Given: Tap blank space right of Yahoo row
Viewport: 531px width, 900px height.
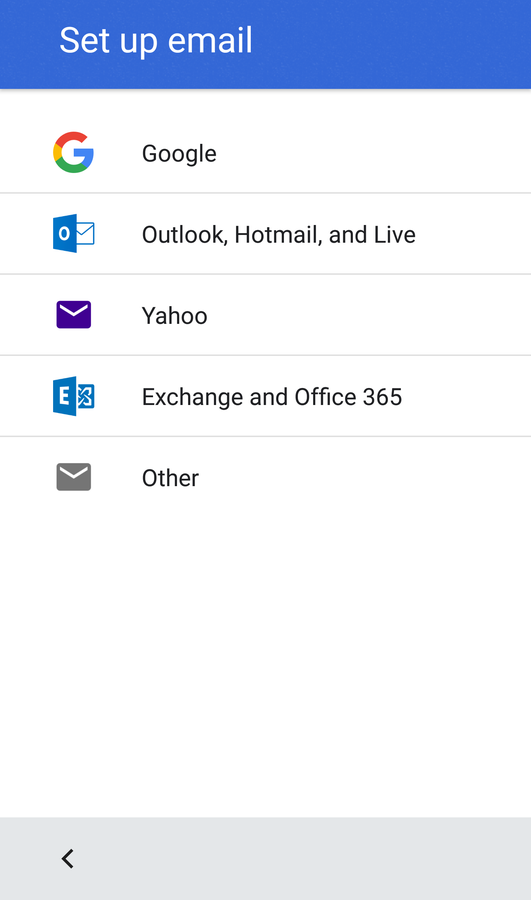Looking at the screenshot, I should click(367, 315).
